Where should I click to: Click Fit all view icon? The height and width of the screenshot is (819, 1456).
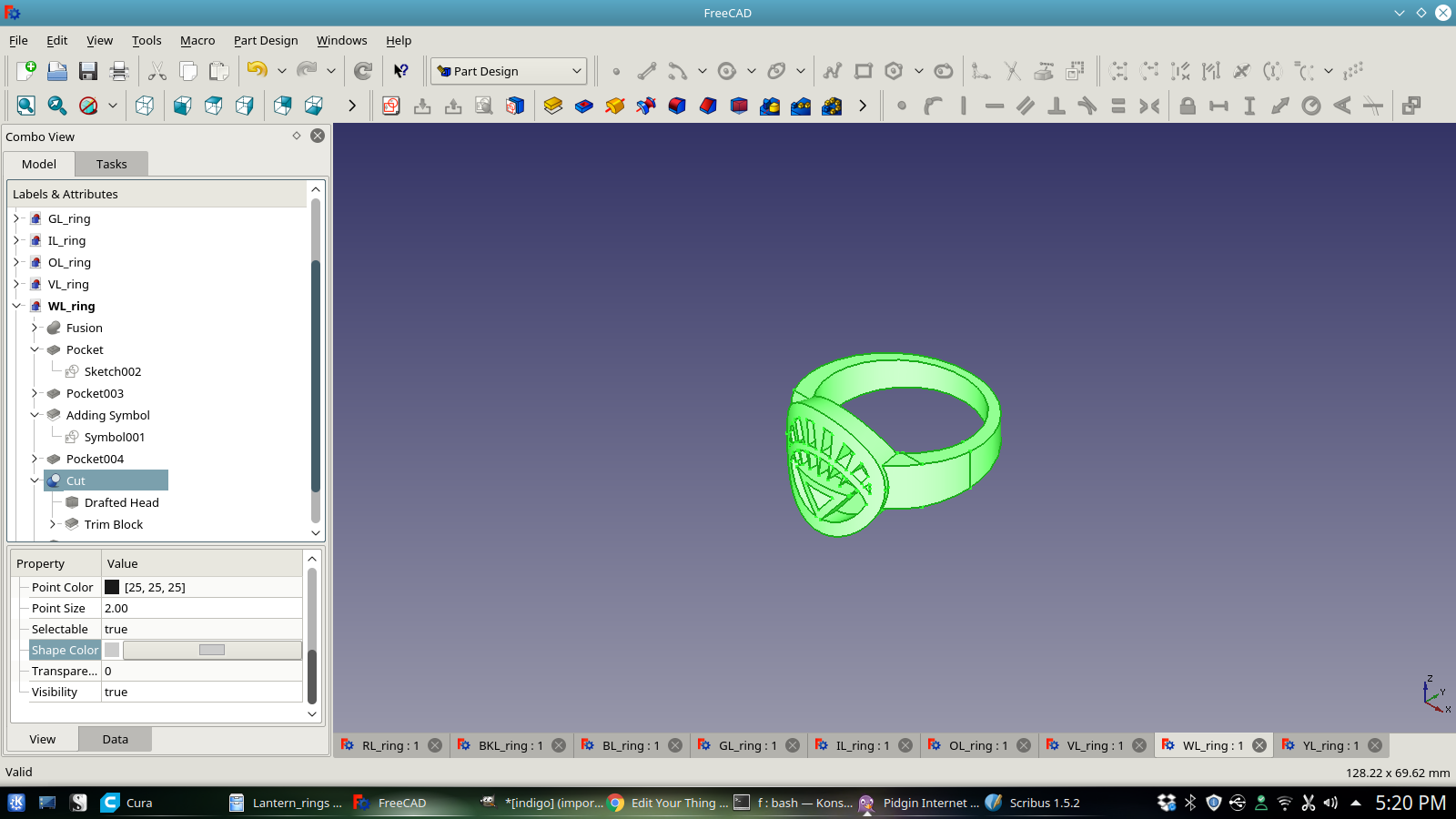pyautogui.click(x=26, y=106)
